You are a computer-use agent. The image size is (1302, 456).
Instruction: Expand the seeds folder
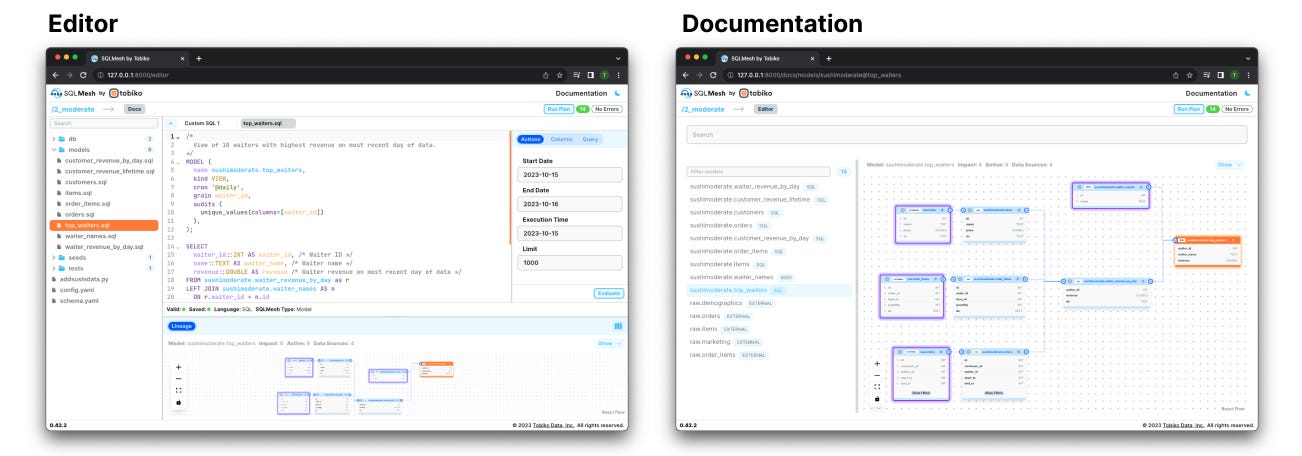[x=76, y=257]
